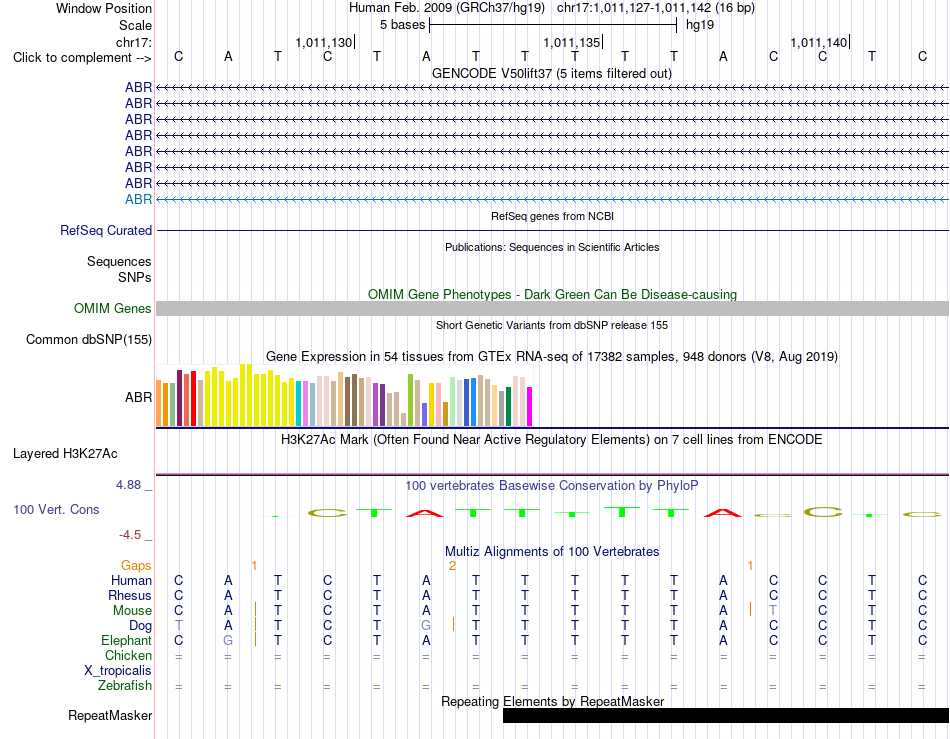The width and height of the screenshot is (950, 739).
Task: Click the orange gap count '2'
Action: [x=452, y=565]
